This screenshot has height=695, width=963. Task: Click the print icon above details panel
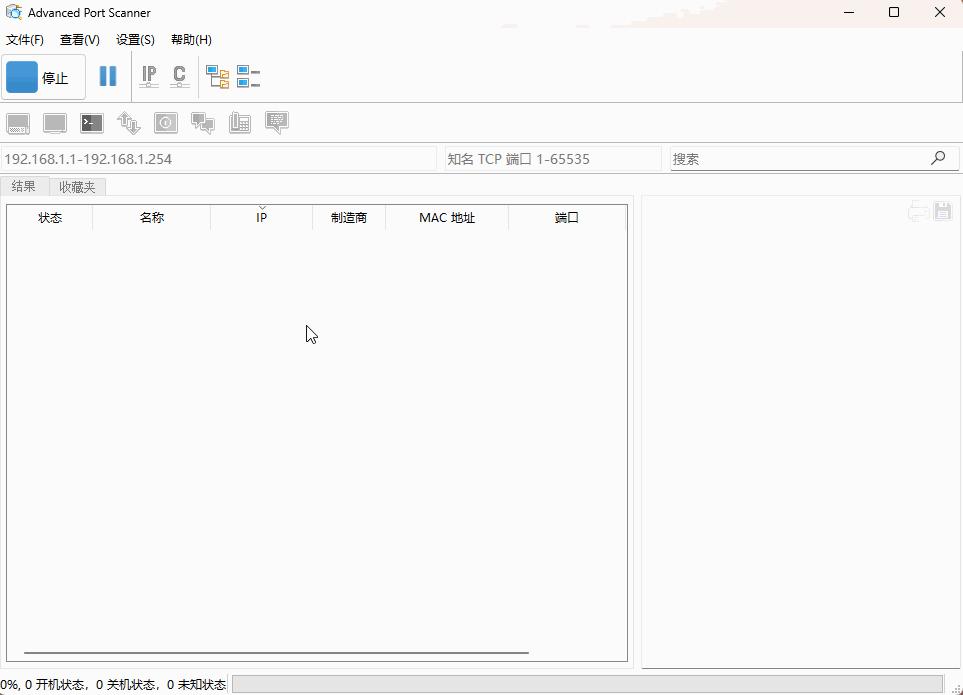pyautogui.click(x=917, y=210)
